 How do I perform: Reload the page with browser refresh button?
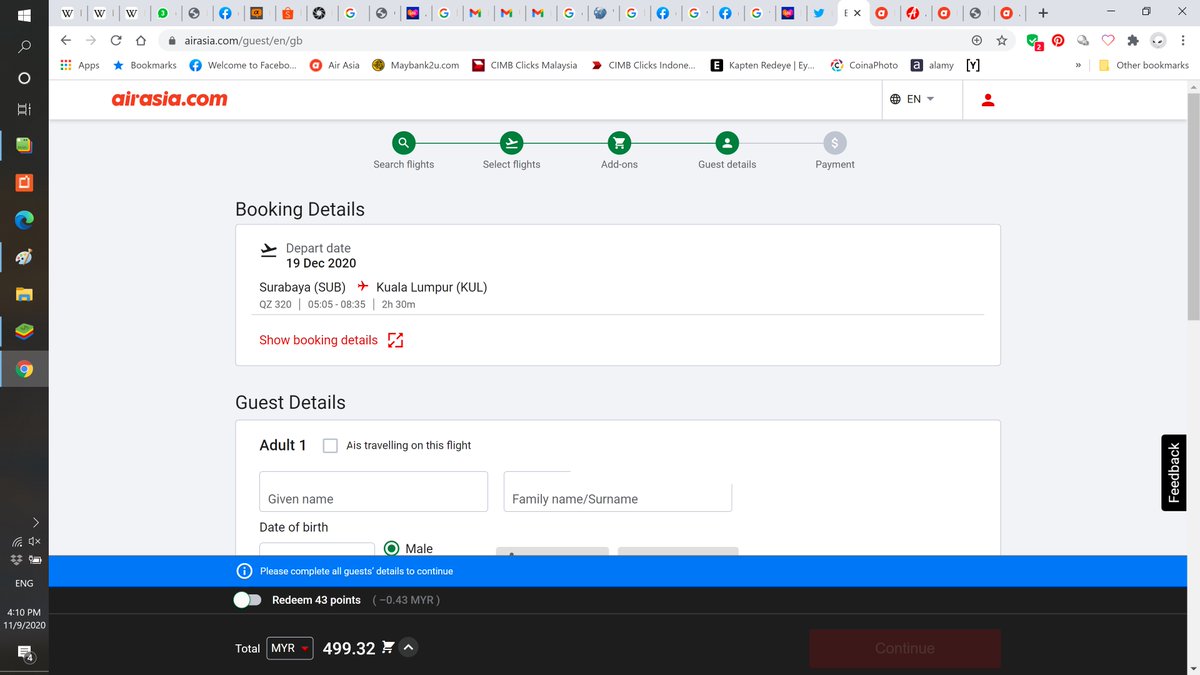(116, 41)
